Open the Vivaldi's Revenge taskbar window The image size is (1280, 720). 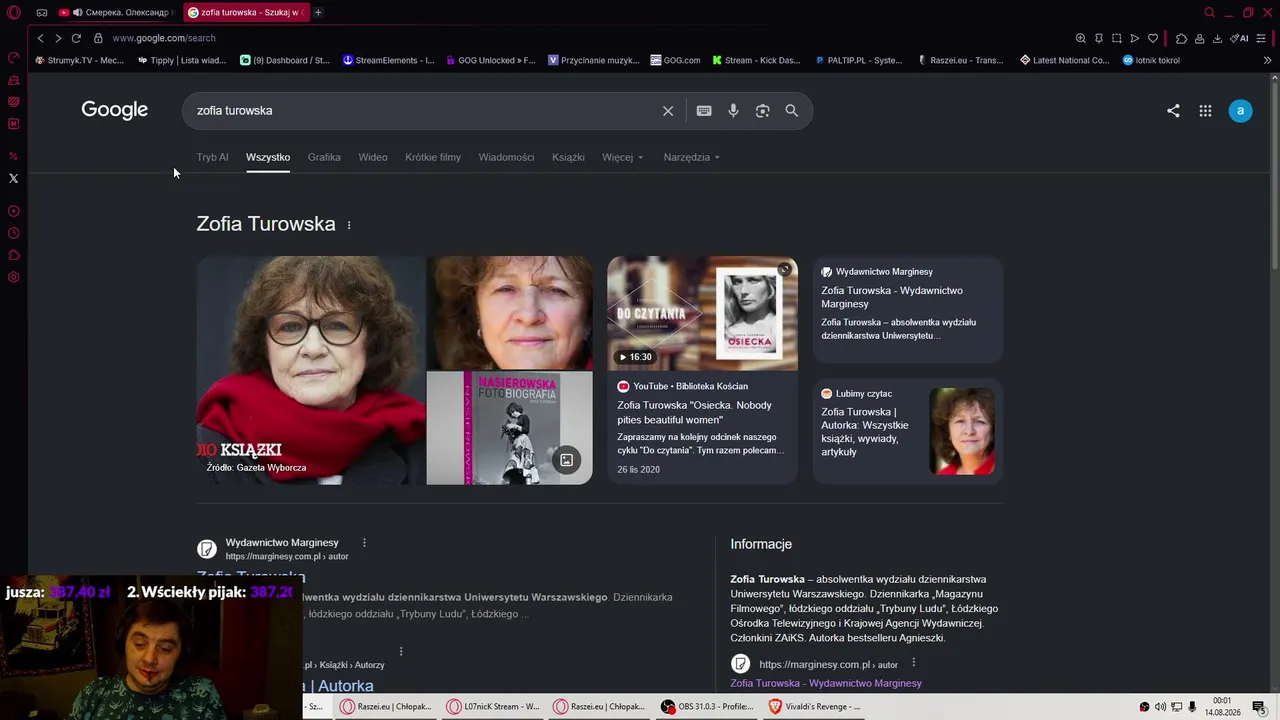(x=814, y=707)
